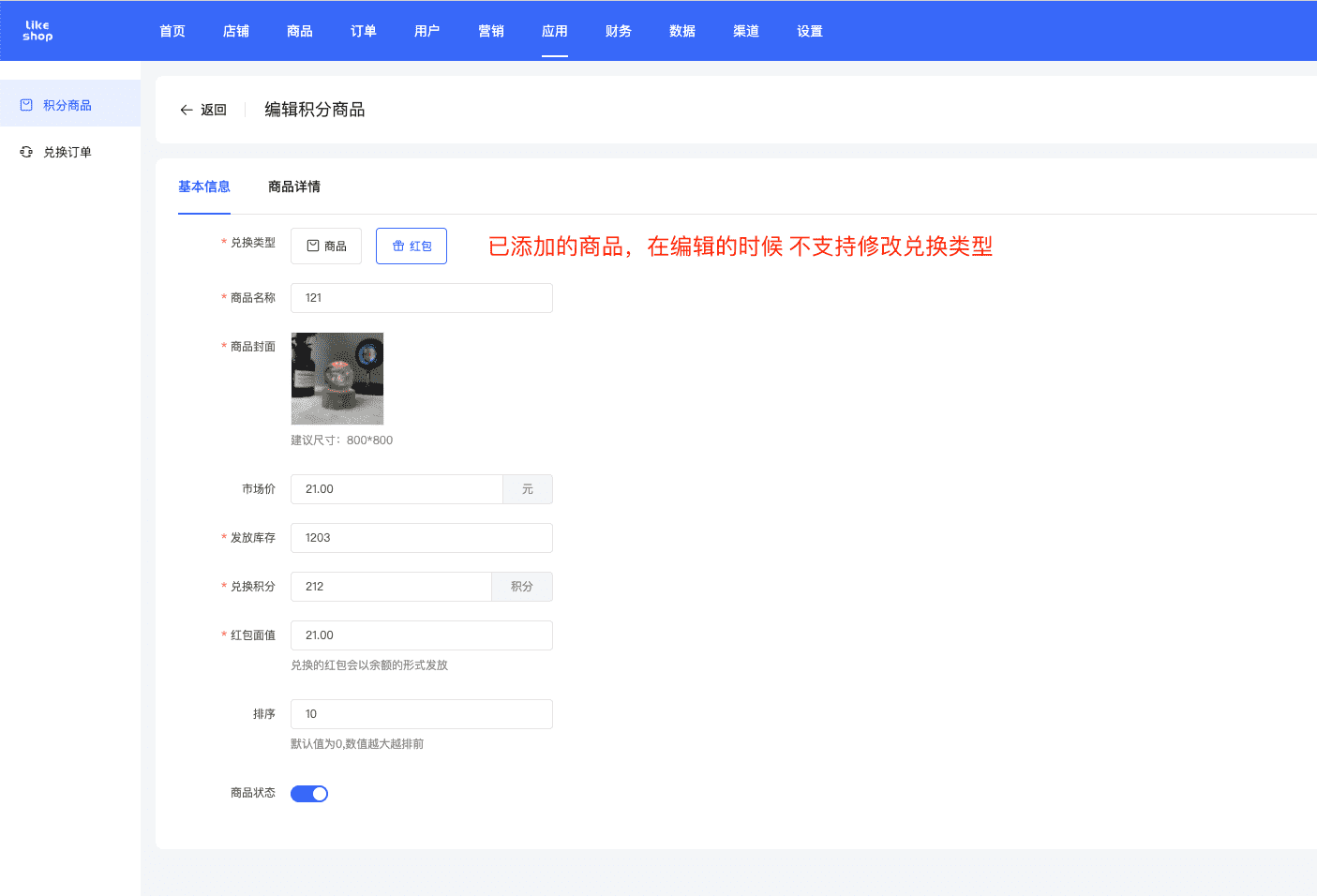Click the 返回 link
This screenshot has height=896, width=1317.
214,110
